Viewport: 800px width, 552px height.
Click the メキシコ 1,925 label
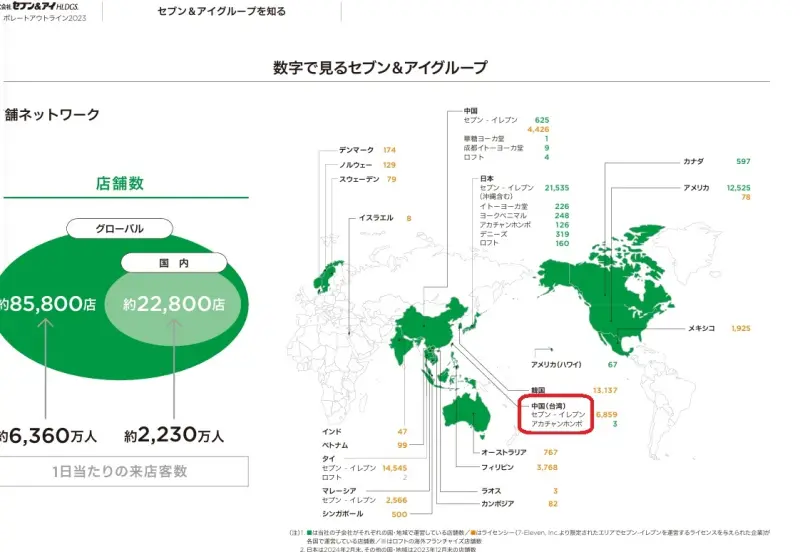pos(719,329)
